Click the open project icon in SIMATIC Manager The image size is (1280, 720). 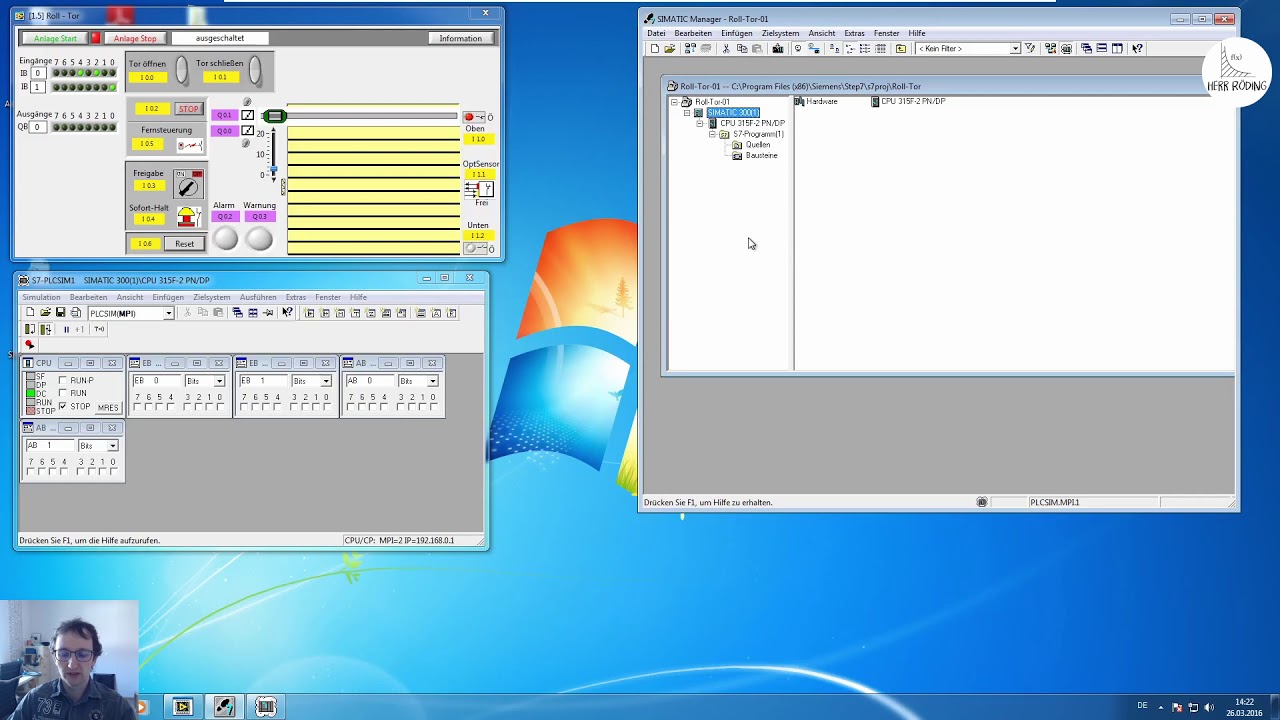click(670, 48)
